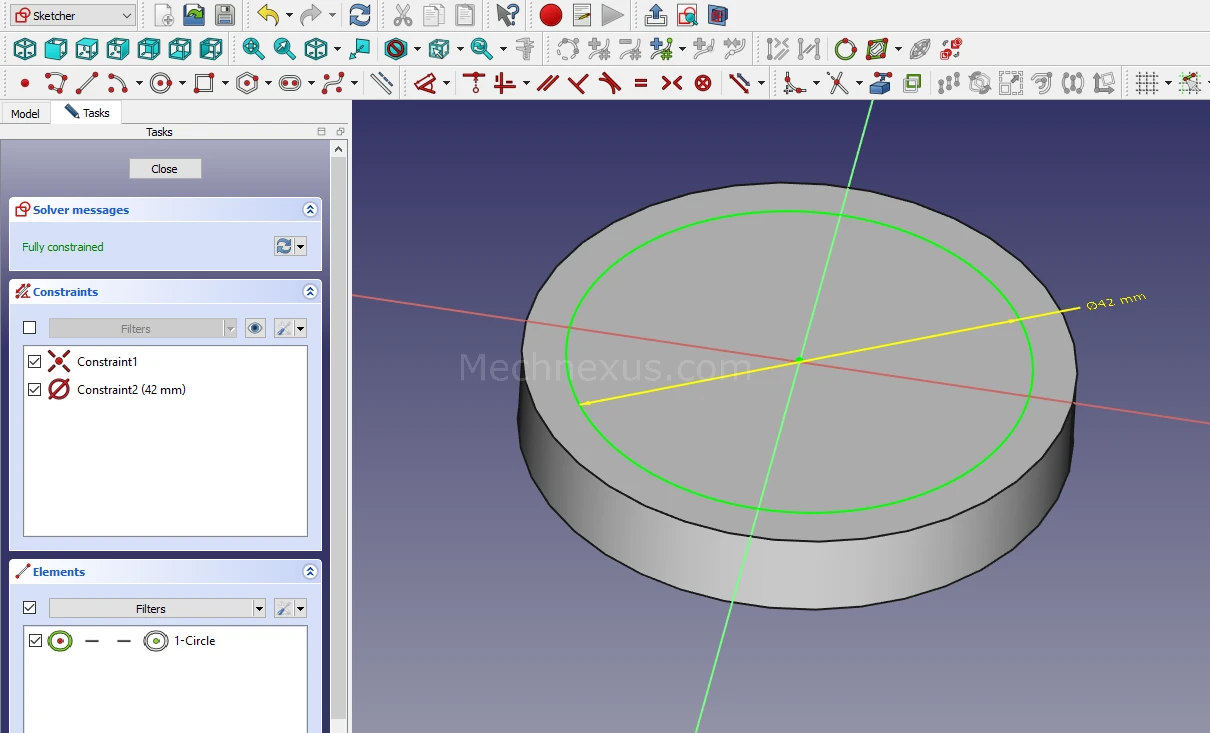Switch to the Model tab

coord(25,113)
